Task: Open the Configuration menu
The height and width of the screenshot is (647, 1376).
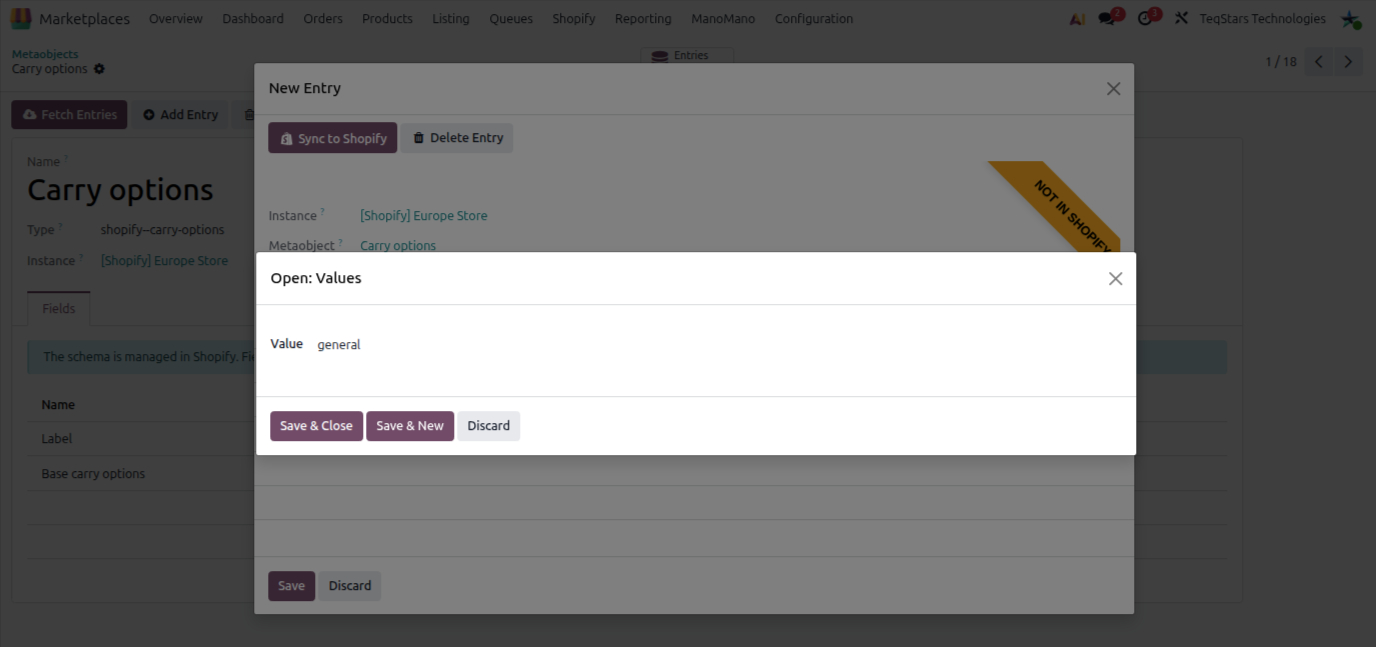Action: [814, 18]
